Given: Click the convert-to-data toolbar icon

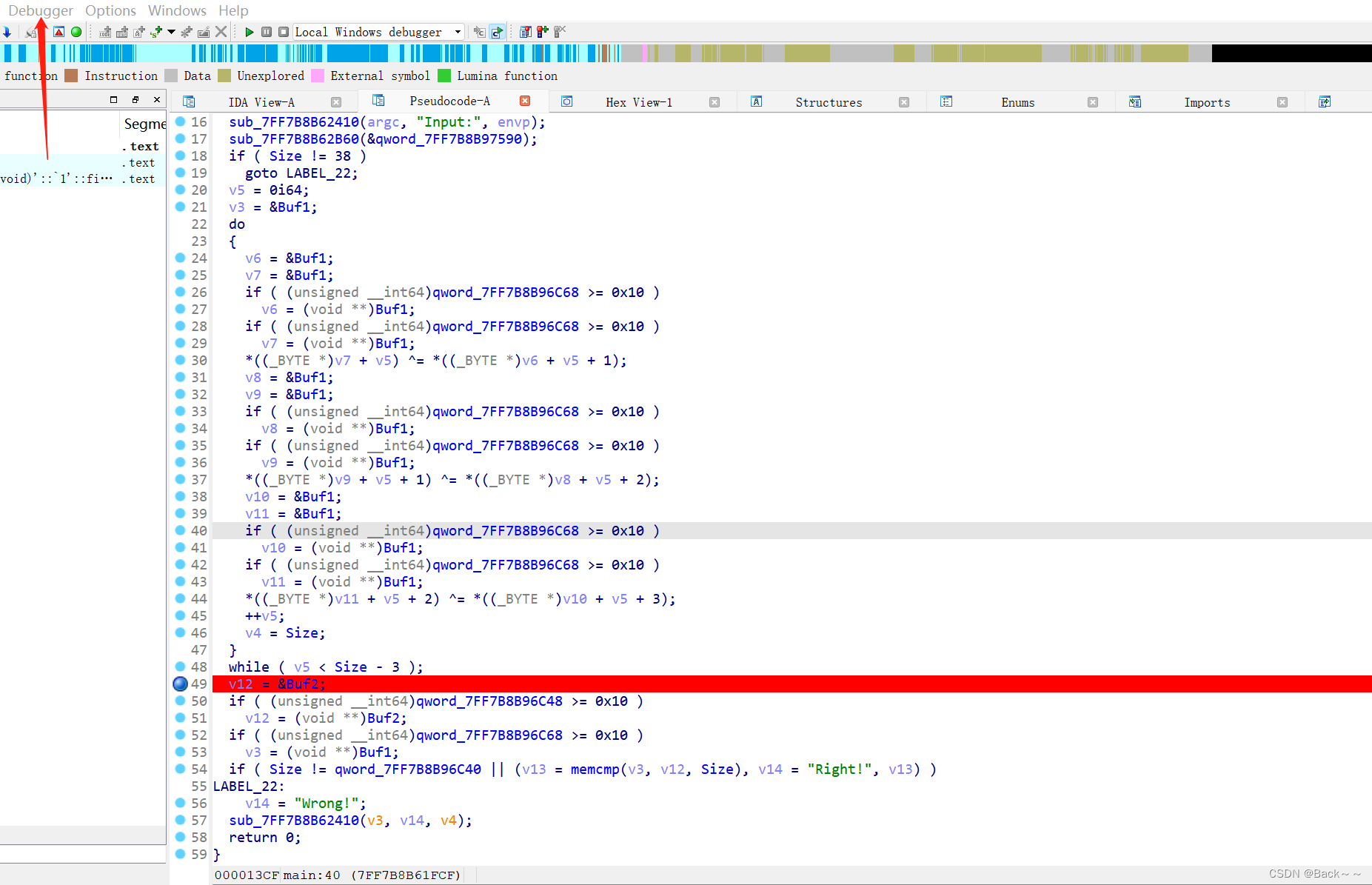Looking at the screenshot, I should (122, 32).
